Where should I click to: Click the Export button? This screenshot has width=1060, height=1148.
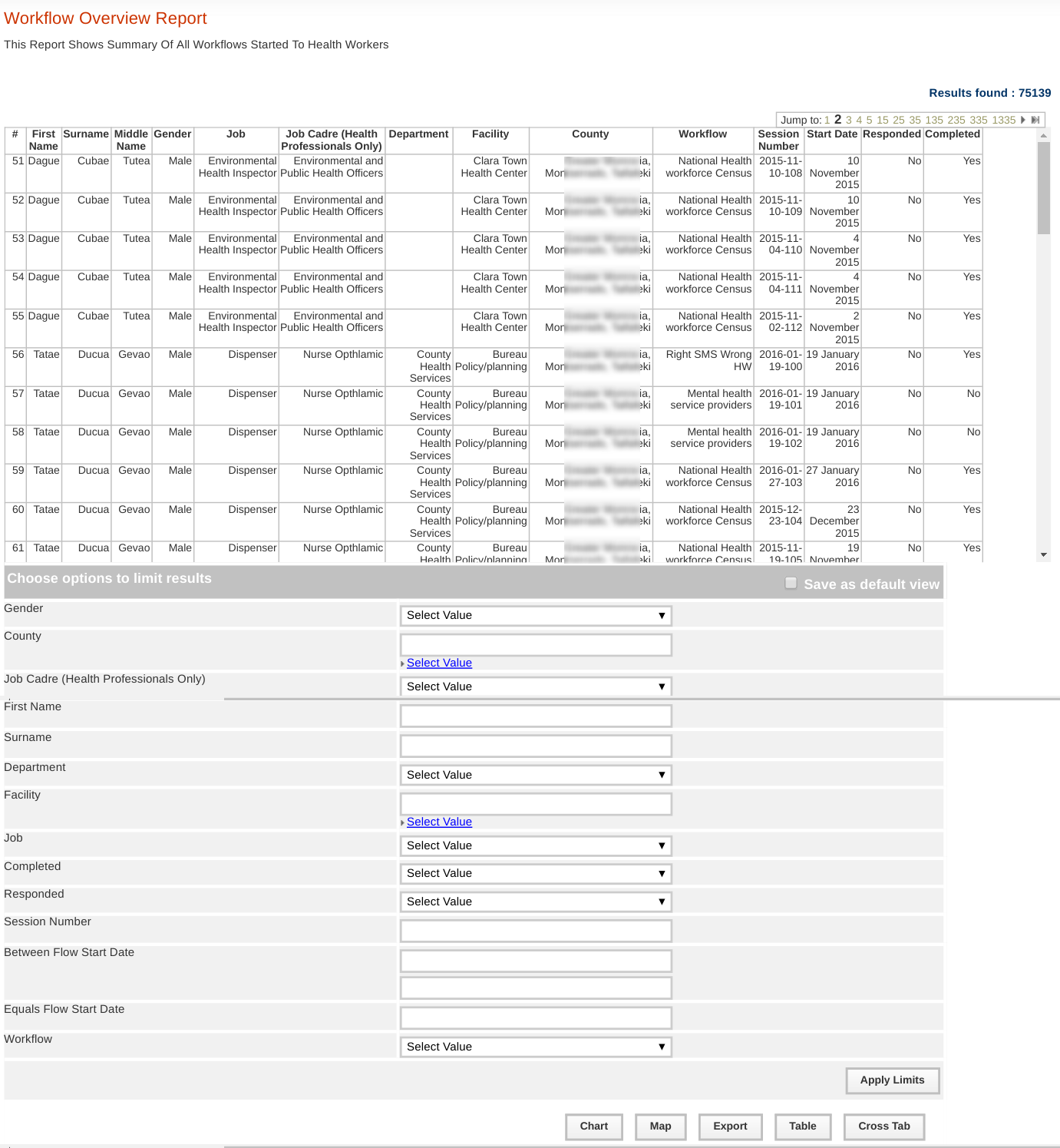pos(730,1126)
